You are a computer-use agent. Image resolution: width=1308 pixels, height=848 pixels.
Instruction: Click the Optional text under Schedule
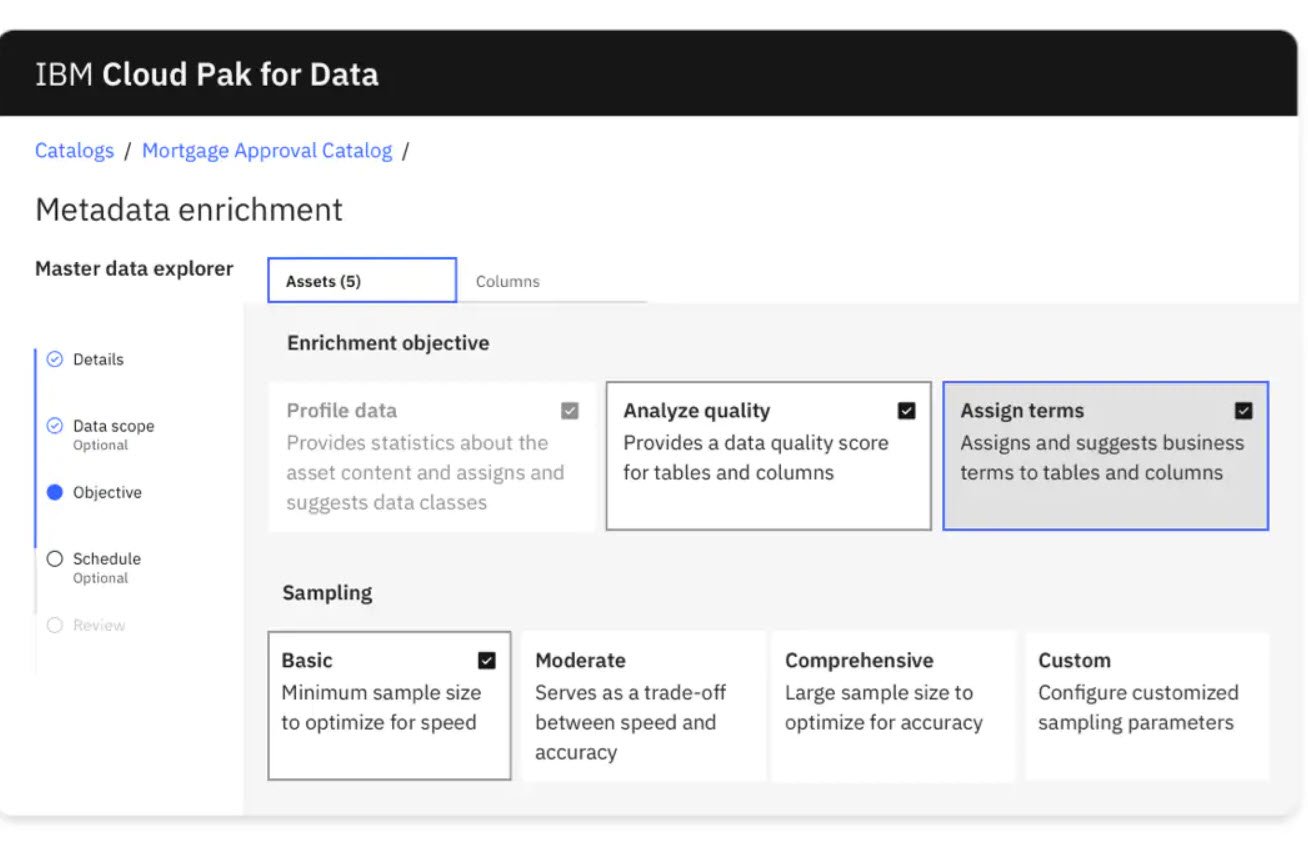point(100,578)
